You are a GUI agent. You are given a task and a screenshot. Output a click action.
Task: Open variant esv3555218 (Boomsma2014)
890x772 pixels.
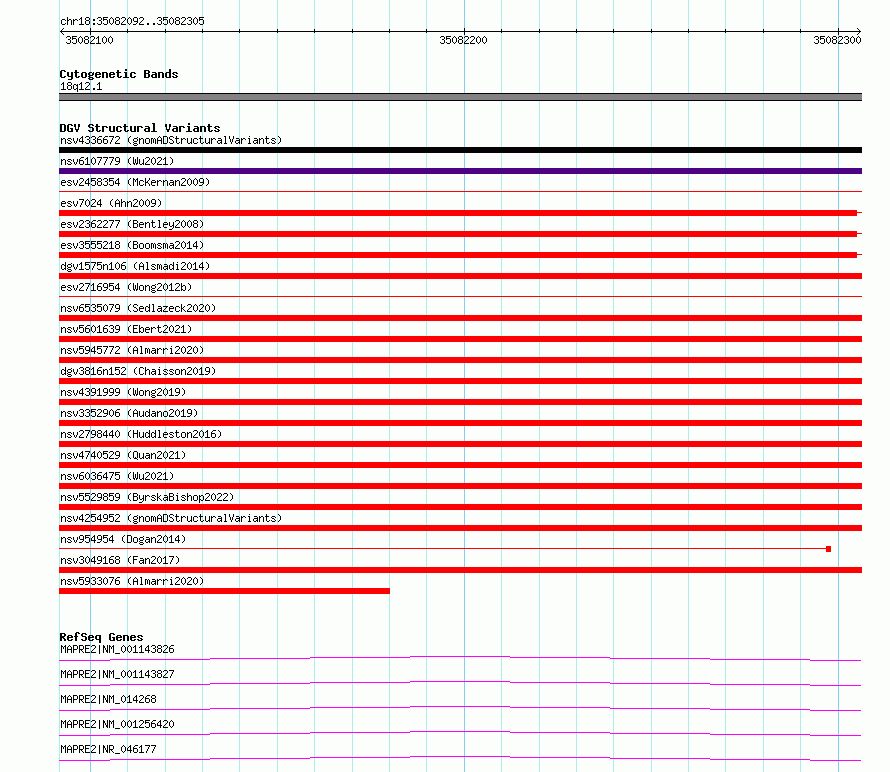point(132,245)
